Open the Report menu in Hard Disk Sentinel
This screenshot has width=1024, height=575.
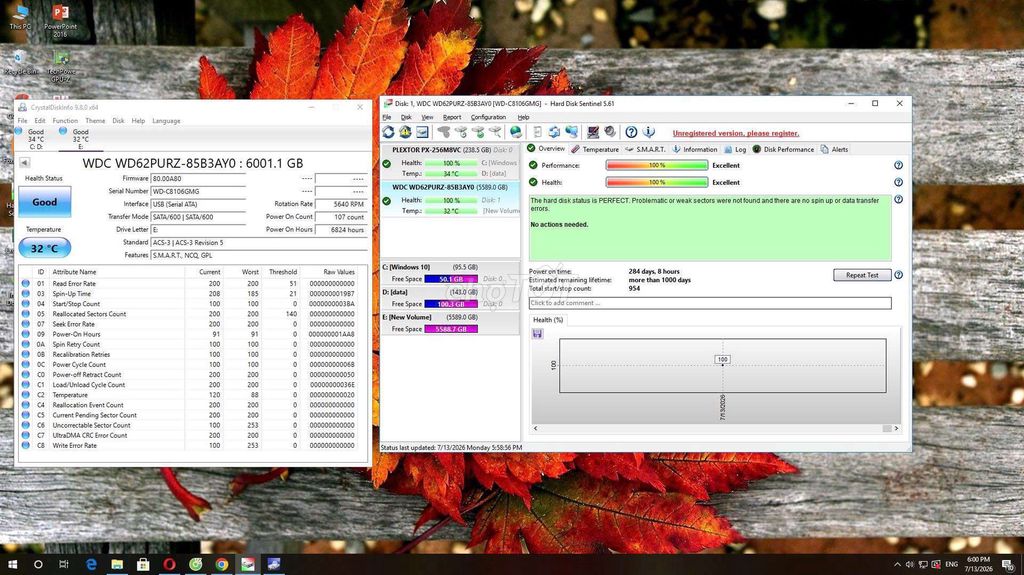point(452,118)
